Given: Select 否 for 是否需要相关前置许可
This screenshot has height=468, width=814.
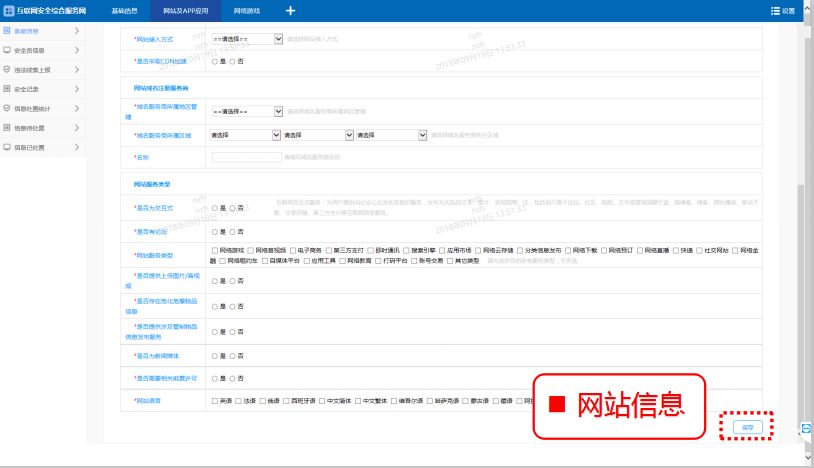Looking at the screenshot, I should click(233, 379).
